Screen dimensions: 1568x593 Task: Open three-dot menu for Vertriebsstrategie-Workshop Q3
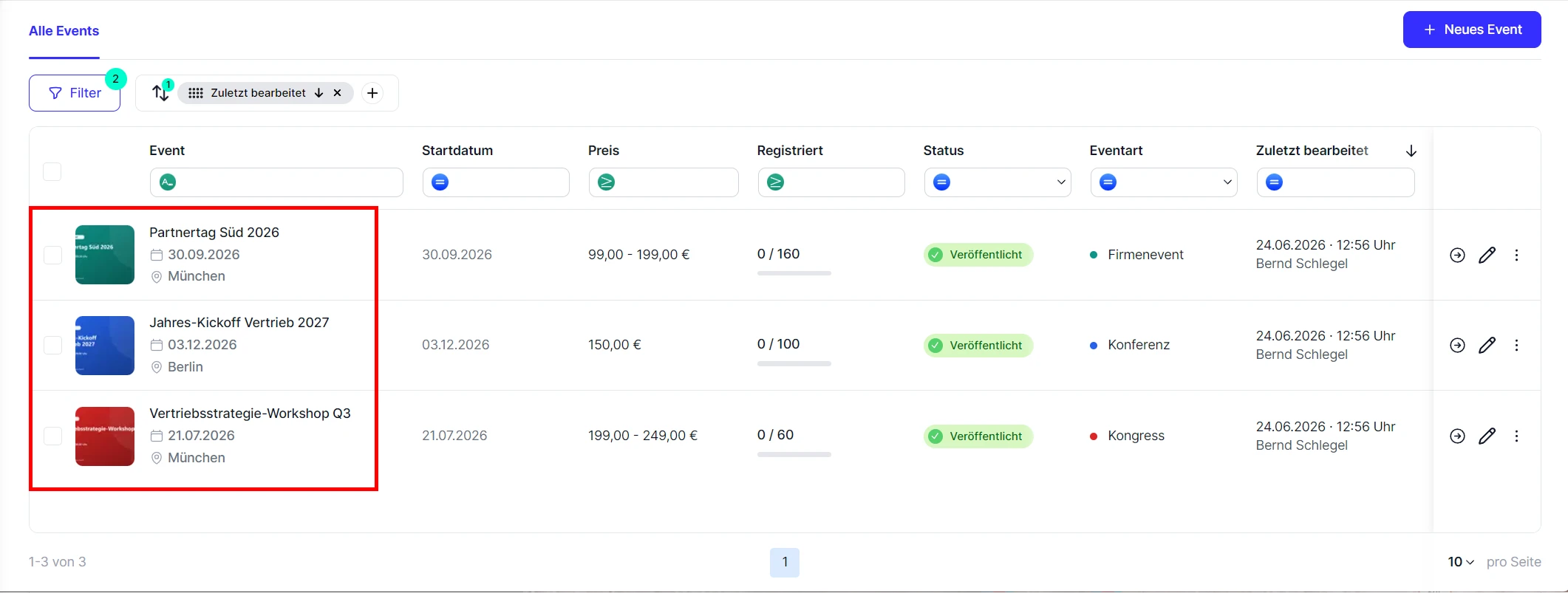[x=1516, y=436]
